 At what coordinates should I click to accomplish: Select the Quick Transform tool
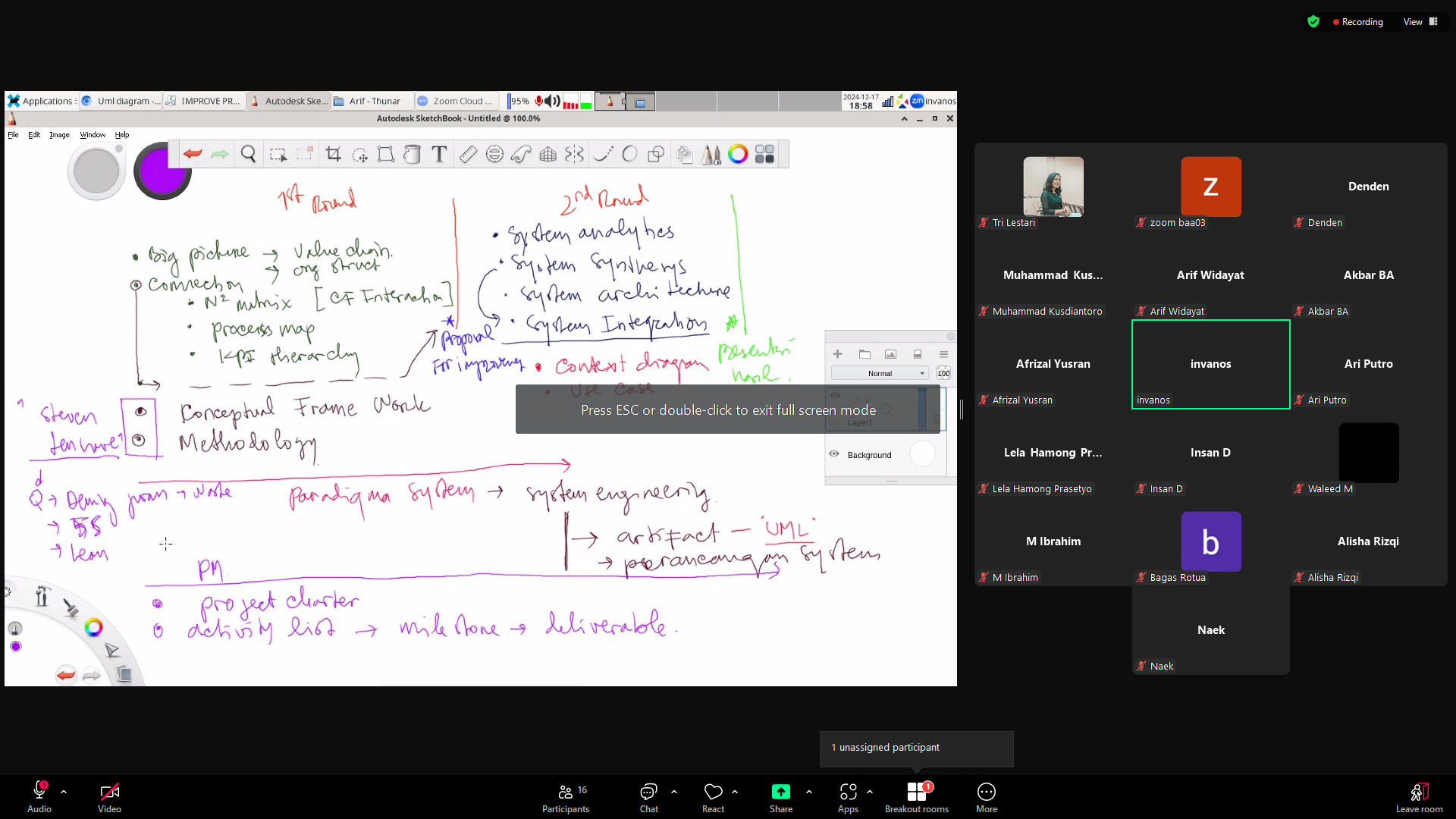coord(359,155)
